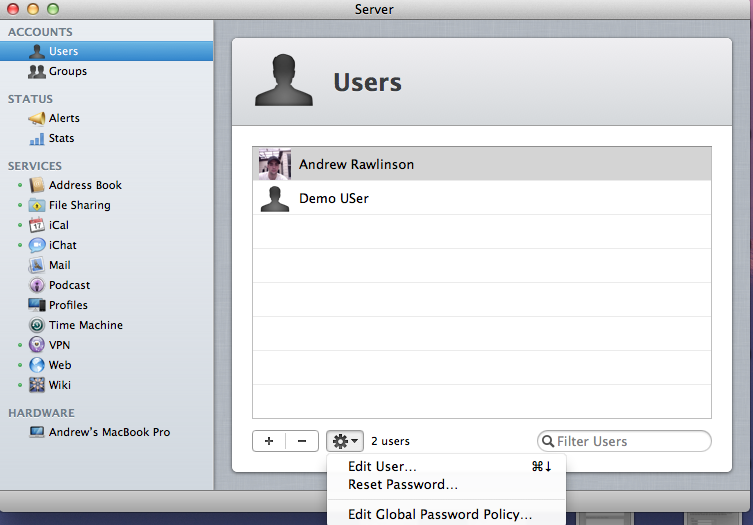Click the large Users header silhouette icon
Viewport: 753px width, 525px height.
pos(284,80)
